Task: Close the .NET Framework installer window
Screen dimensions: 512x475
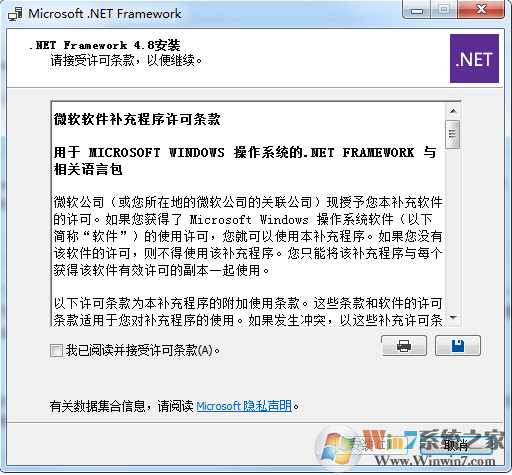Action: coord(481,10)
